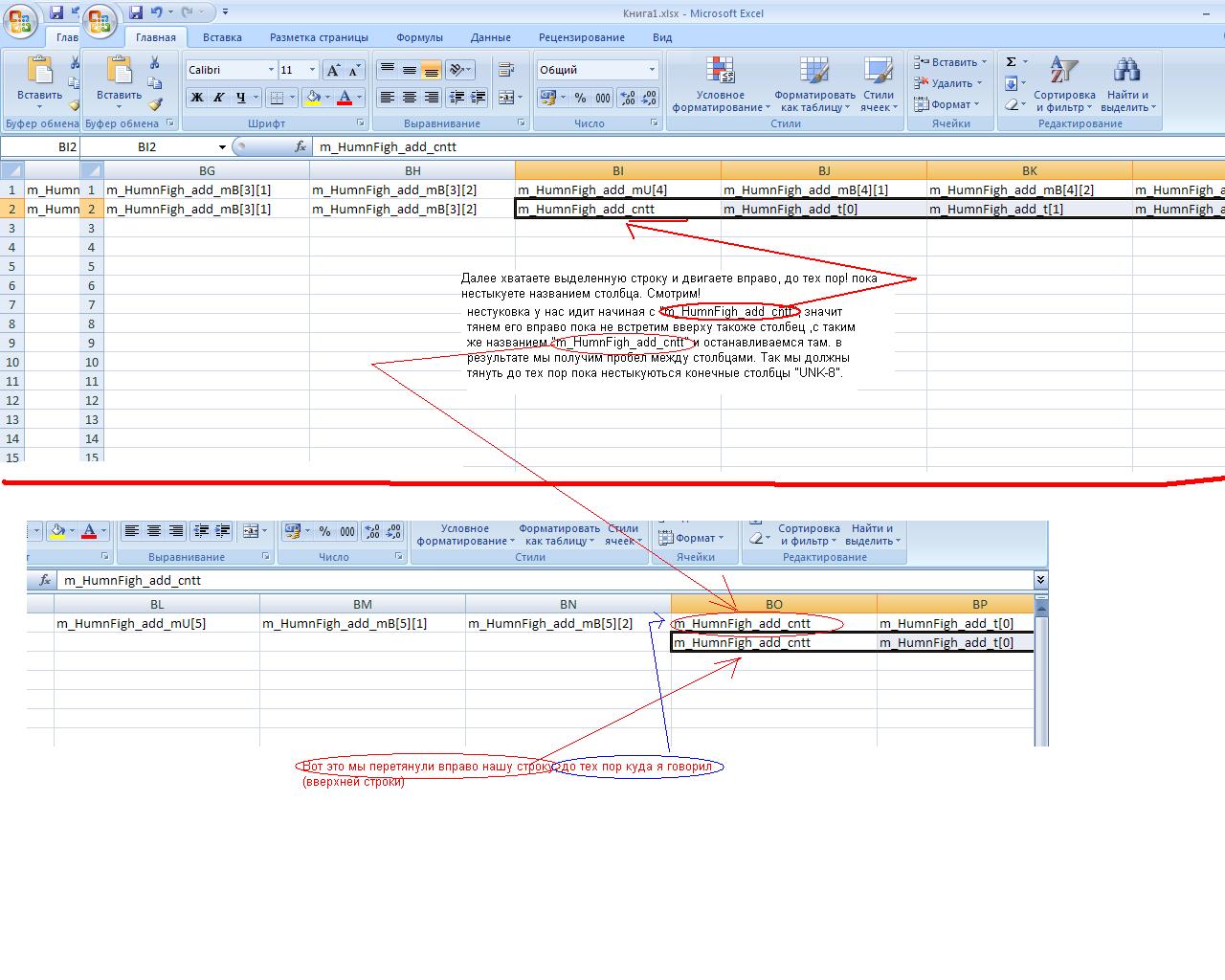Viewport: 1225px width, 980px height.
Task: Switch to the Вид tab
Action: 662,37
